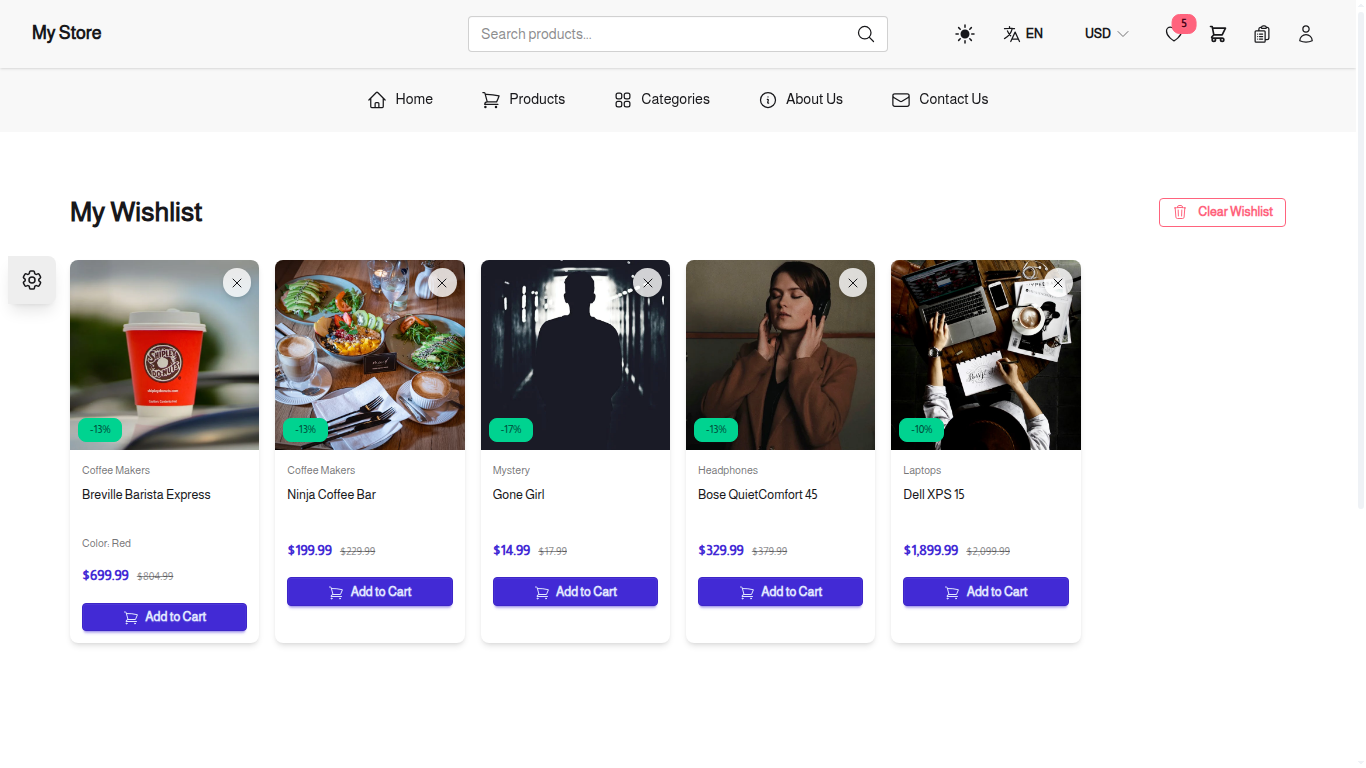Open the user account icon
1366x768 pixels.
(x=1306, y=33)
